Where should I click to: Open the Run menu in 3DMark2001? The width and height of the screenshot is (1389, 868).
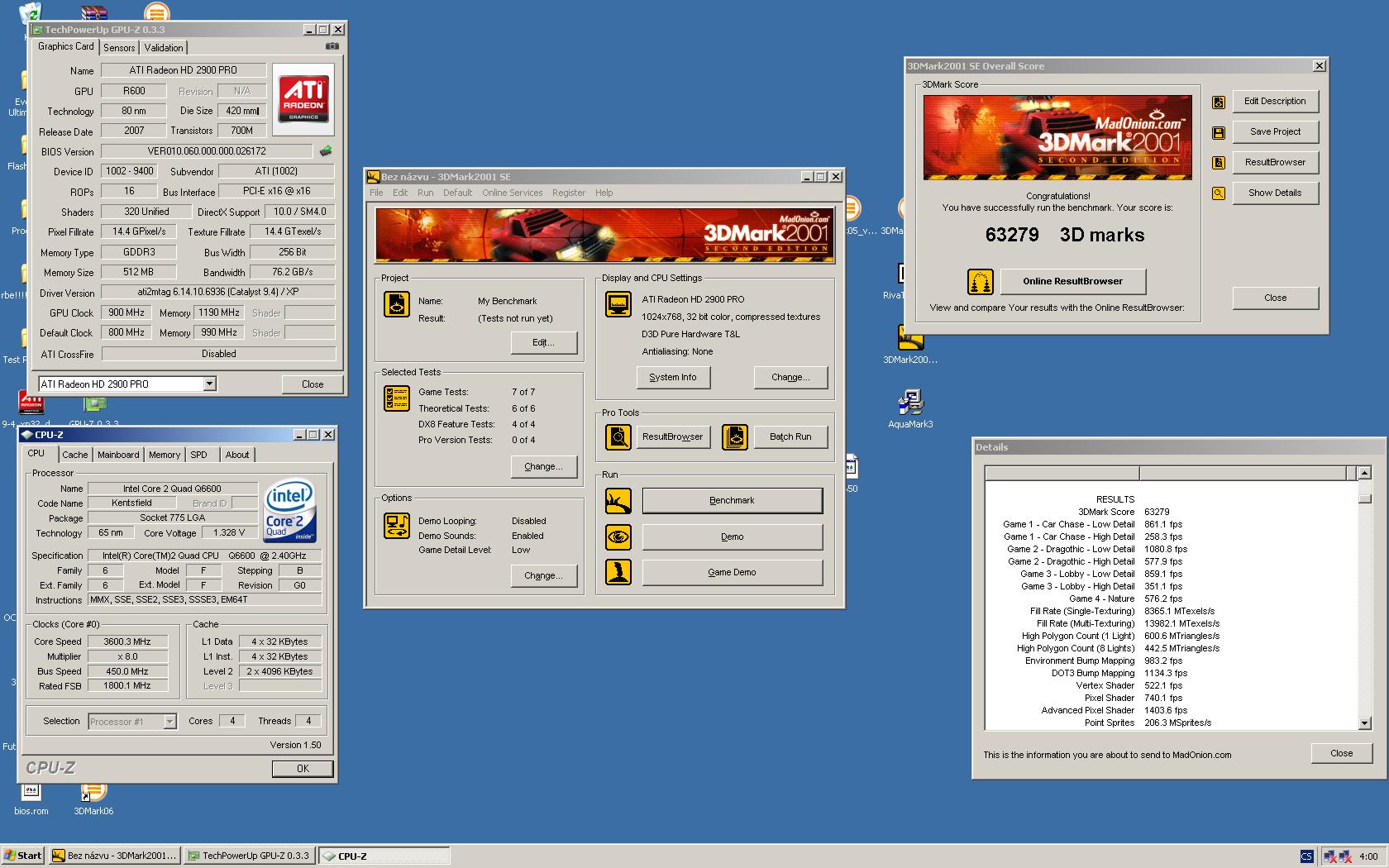tap(425, 193)
